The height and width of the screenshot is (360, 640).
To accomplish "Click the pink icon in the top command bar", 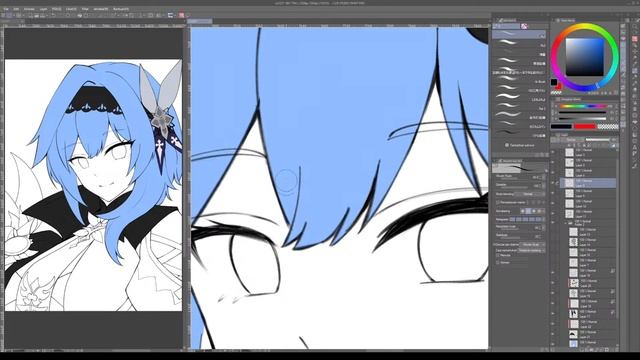I will click(182, 15).
